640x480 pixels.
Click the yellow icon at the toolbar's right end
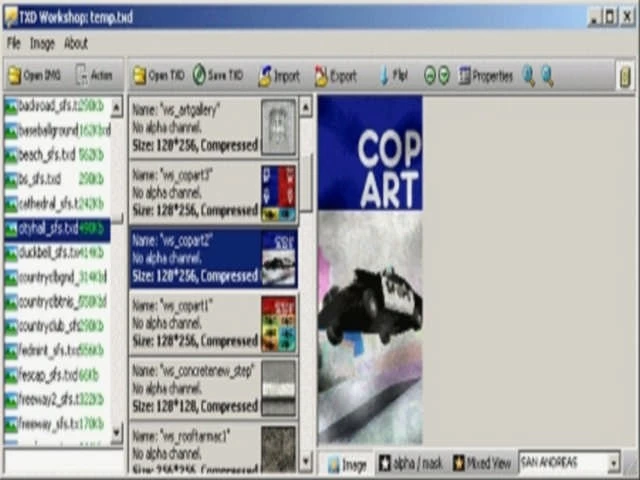(625, 76)
